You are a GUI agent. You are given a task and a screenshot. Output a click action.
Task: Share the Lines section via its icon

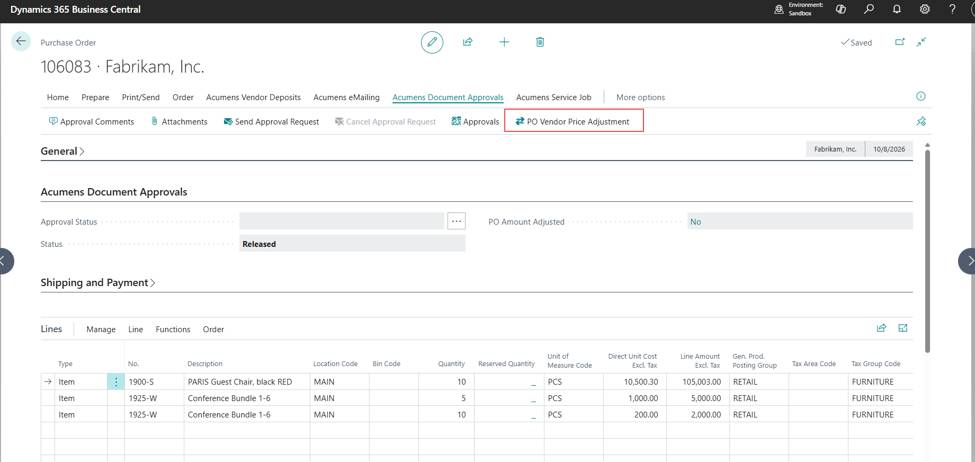point(881,328)
